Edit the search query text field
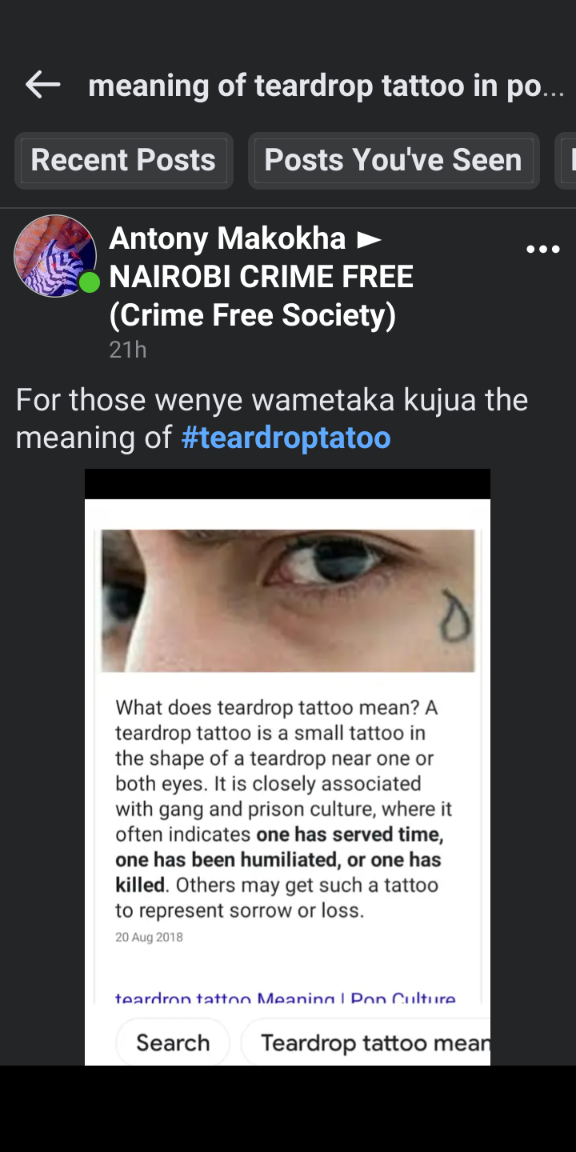Viewport: 576px width, 1152px height. pyautogui.click(x=326, y=87)
